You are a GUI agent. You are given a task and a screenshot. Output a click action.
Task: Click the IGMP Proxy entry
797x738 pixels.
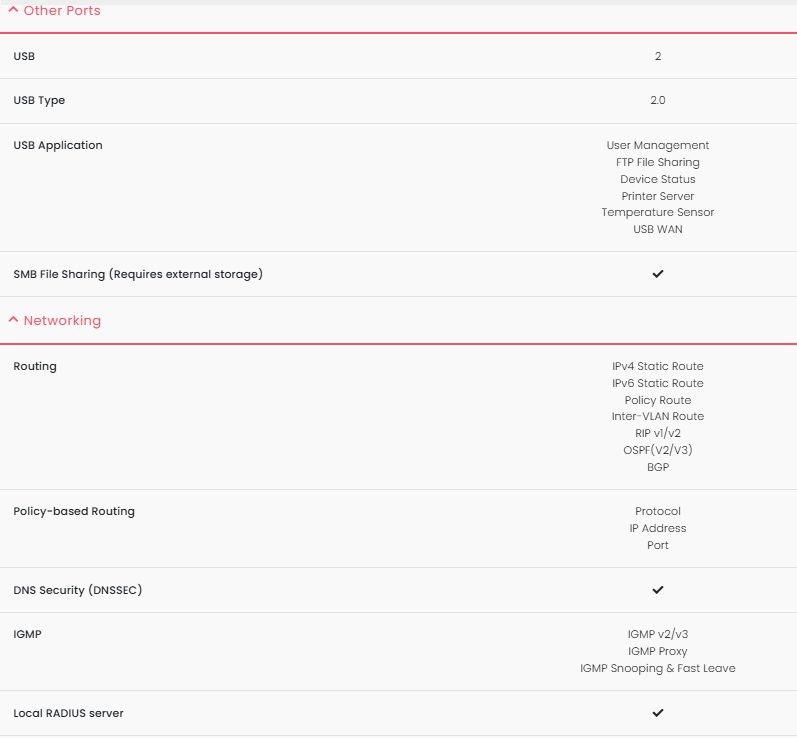[x=658, y=651]
